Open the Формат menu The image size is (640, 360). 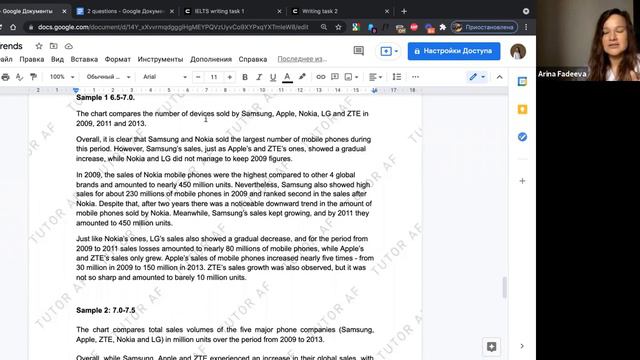[118, 59]
